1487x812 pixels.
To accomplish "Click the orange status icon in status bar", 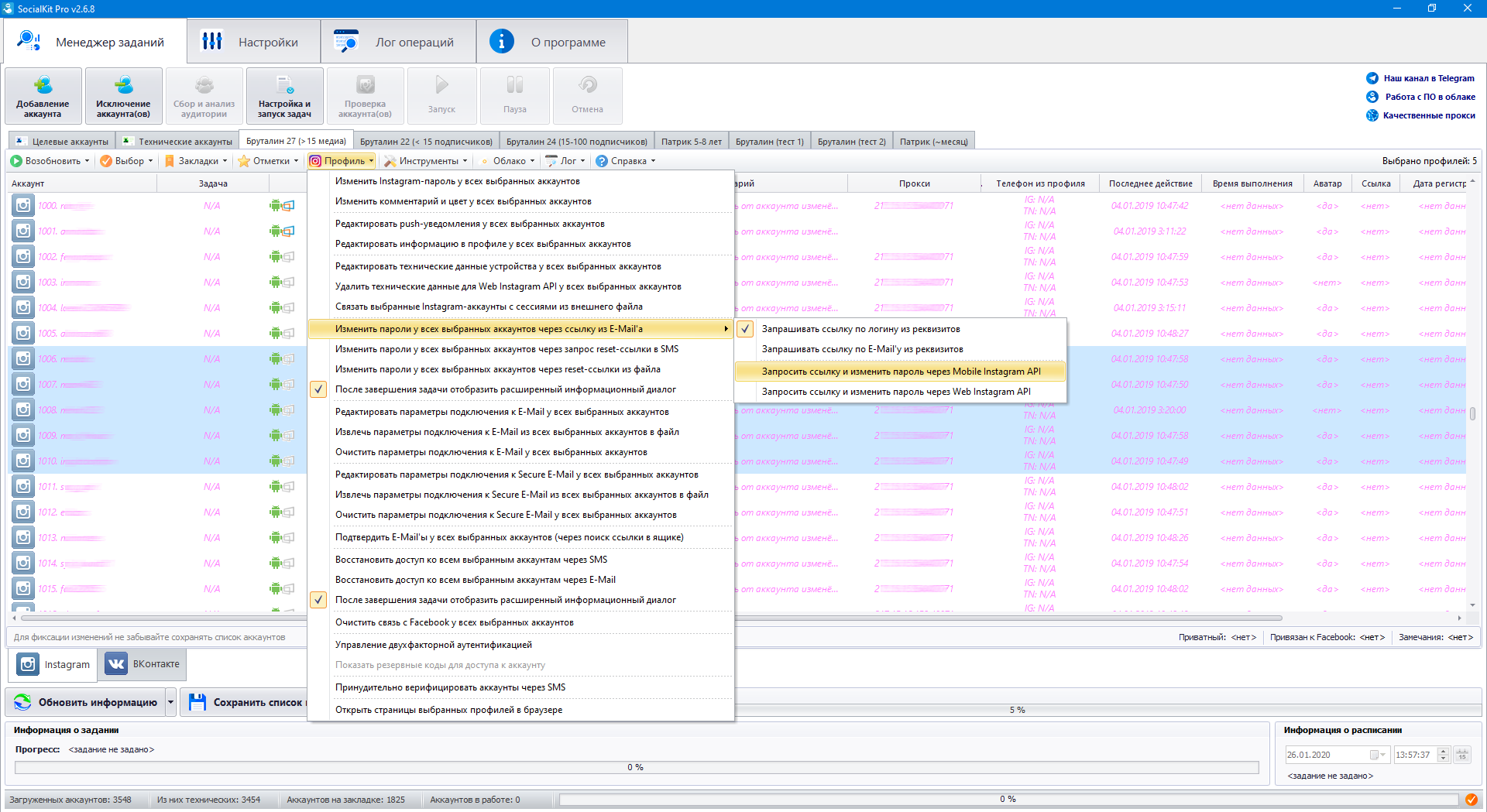I will pyautogui.click(x=1471, y=800).
